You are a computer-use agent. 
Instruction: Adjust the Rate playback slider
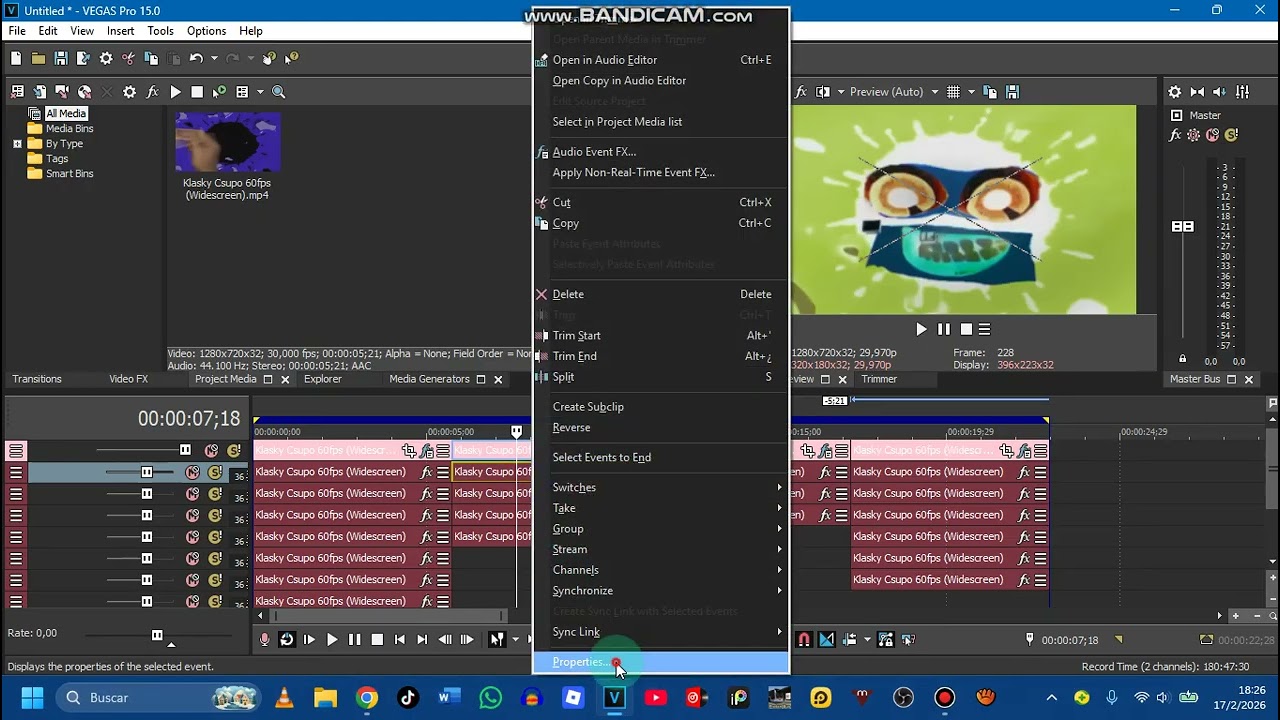[157, 635]
